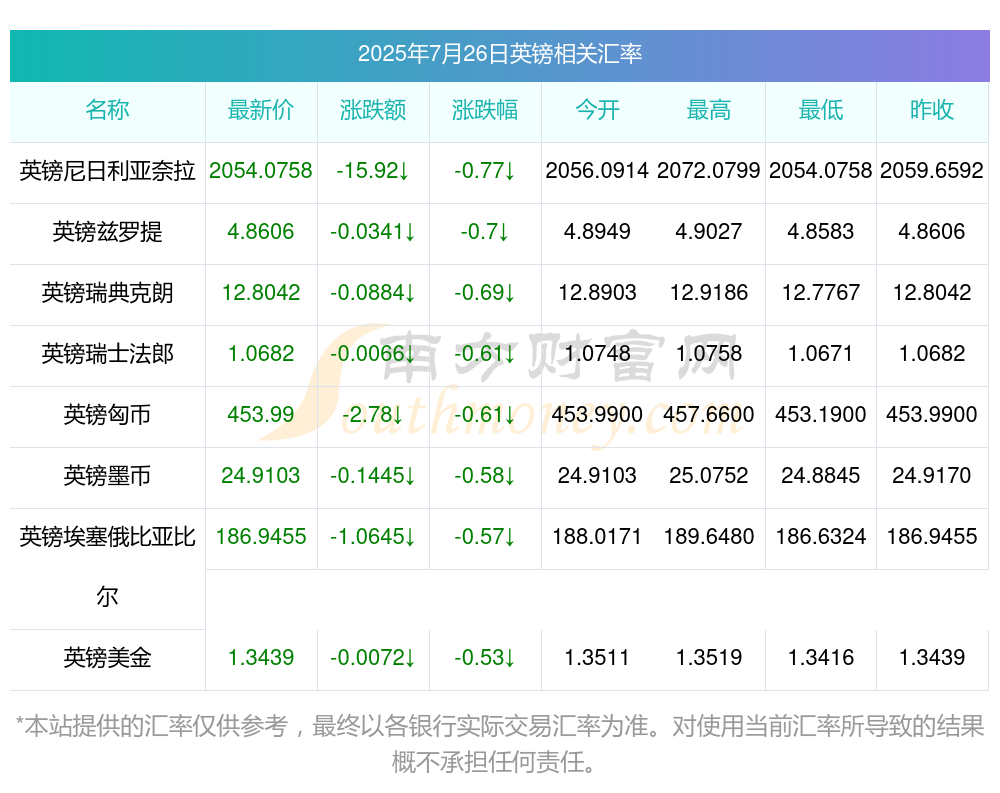Click the highest value 4.9027
The image size is (1000, 793).
tap(709, 232)
